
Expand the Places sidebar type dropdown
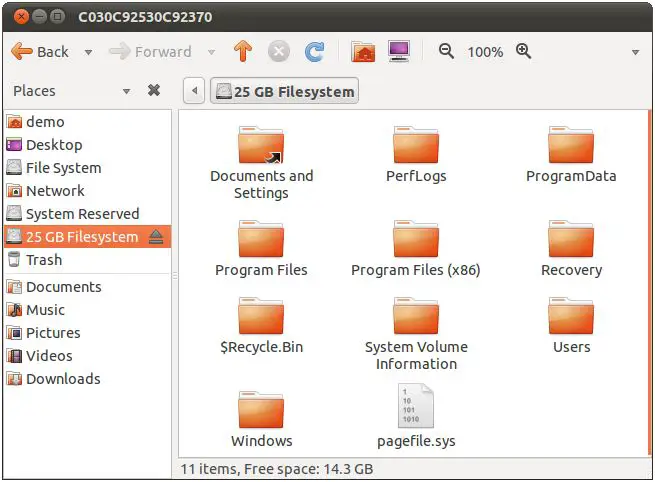coord(126,91)
